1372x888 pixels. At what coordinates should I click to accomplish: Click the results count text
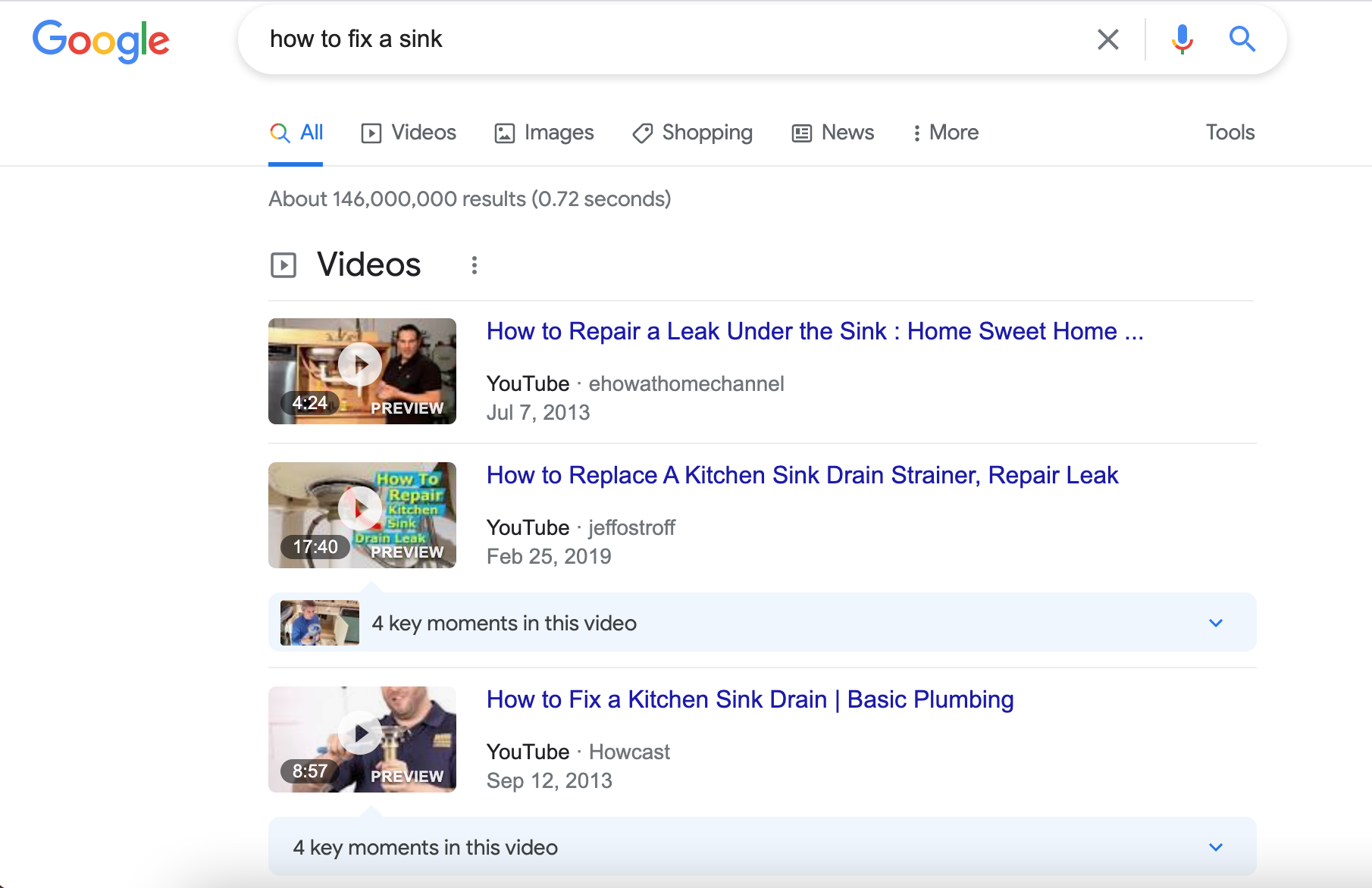coord(470,199)
